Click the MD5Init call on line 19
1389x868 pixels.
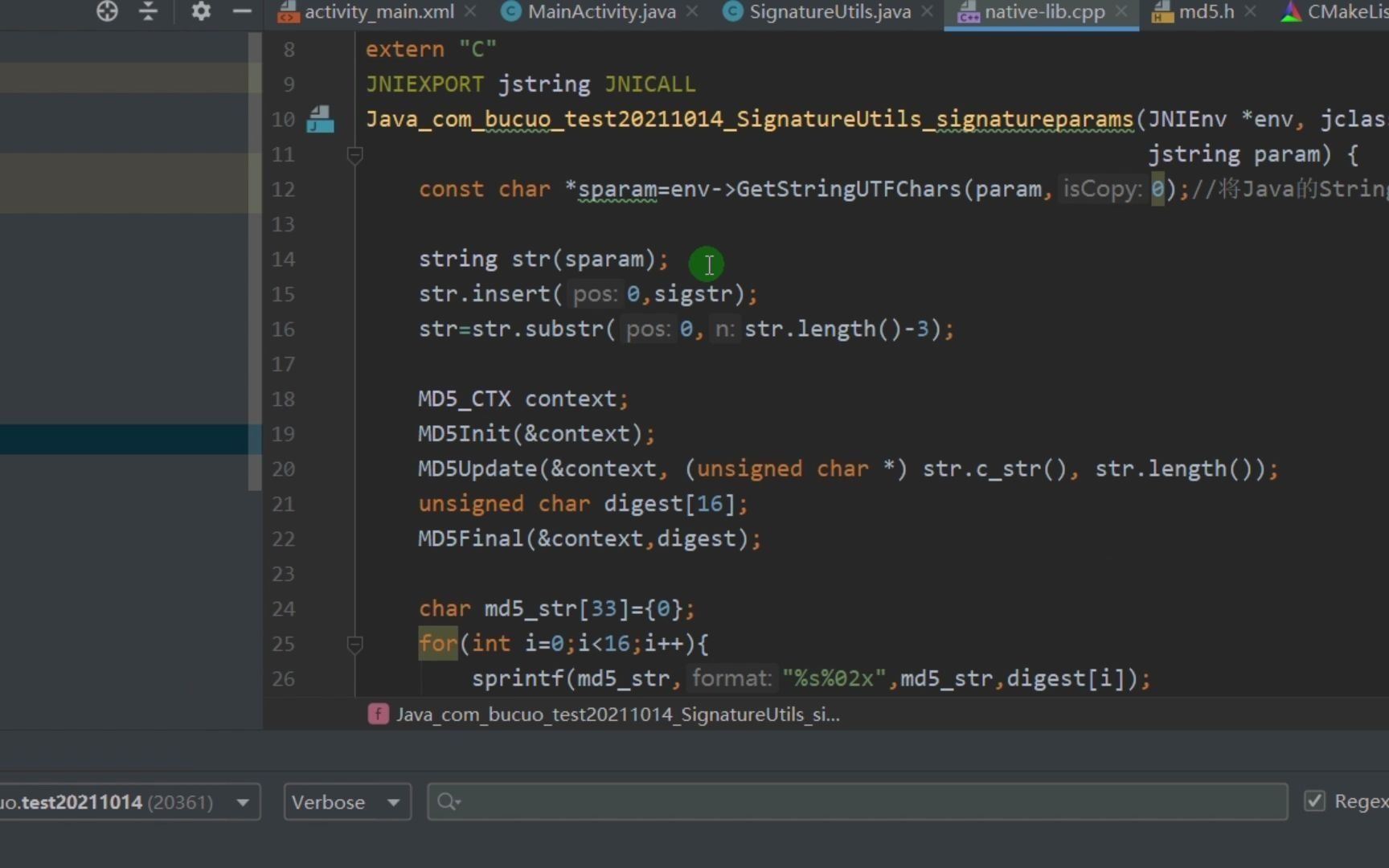pyautogui.click(x=465, y=434)
